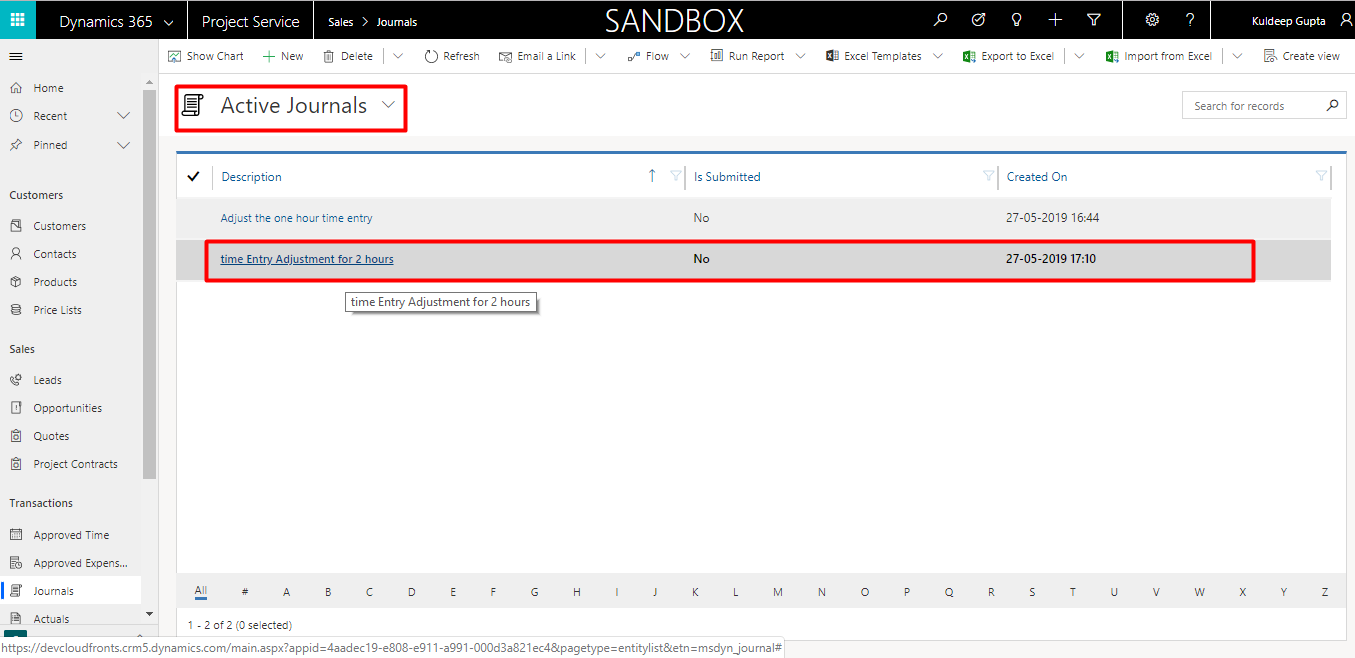Open the app launcher waffle icon
This screenshot has height=658, width=1355.
17,20
